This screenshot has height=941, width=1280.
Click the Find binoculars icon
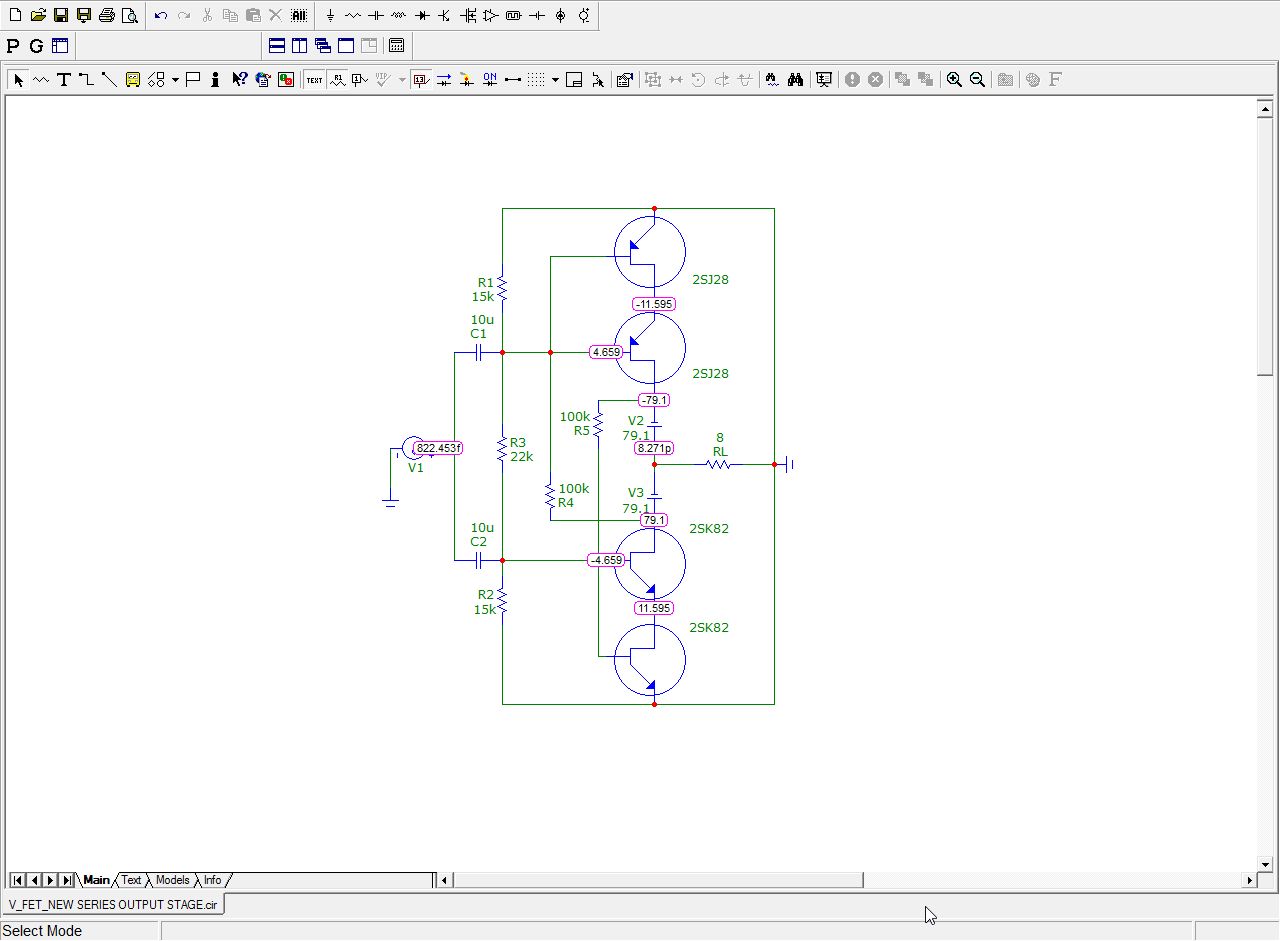(795, 80)
